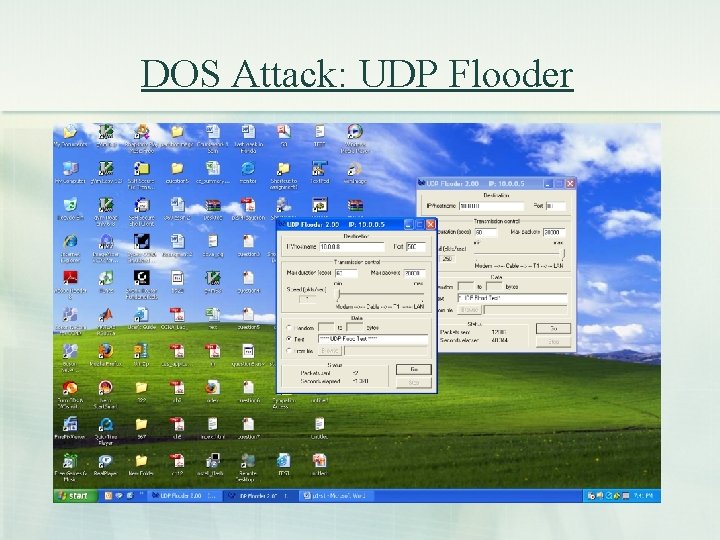
Task: Click the Stop button in the back UDP Flooder window
Action: coord(553,342)
